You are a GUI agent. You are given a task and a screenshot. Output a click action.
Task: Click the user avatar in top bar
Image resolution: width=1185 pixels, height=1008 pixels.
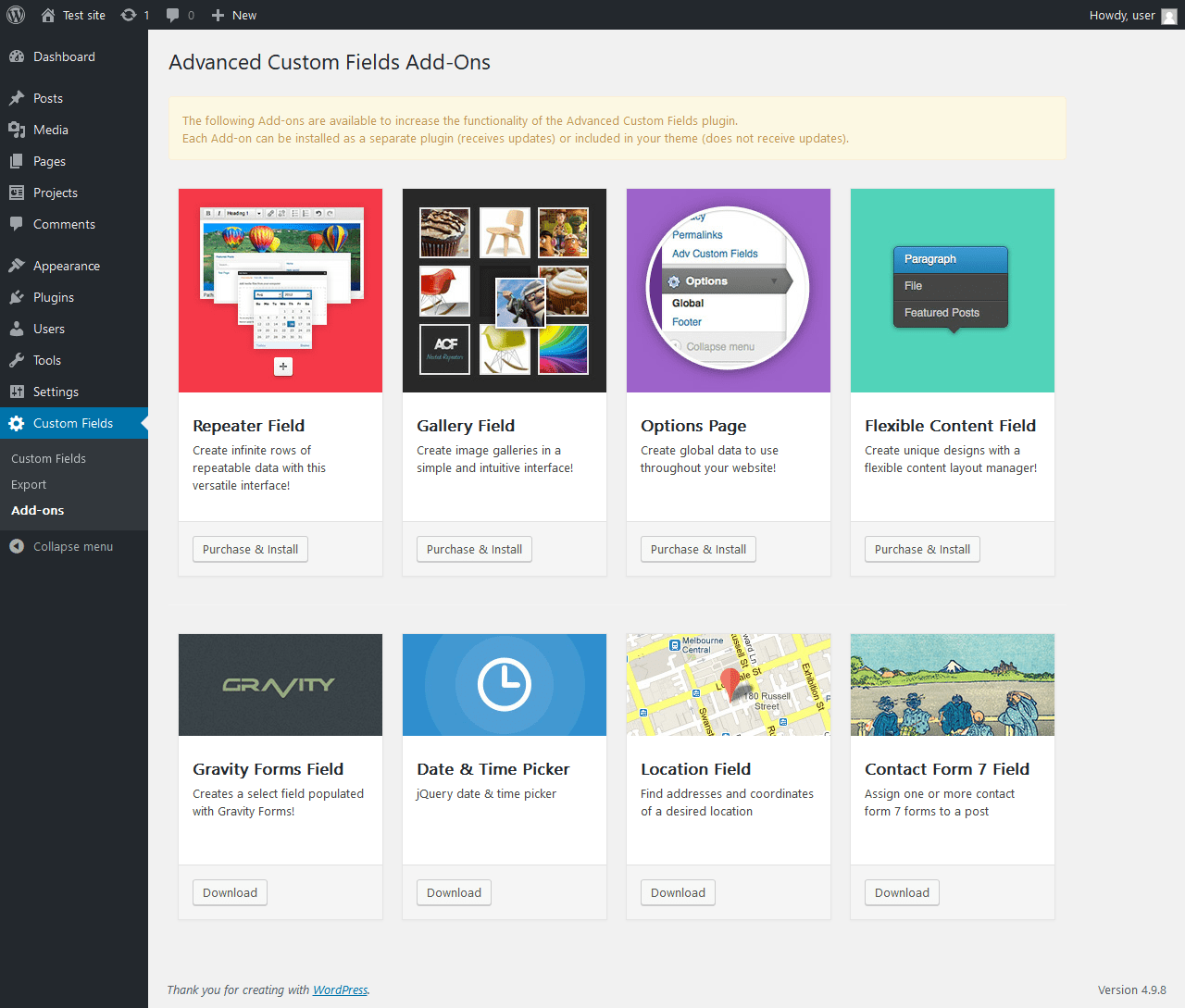1169,16
